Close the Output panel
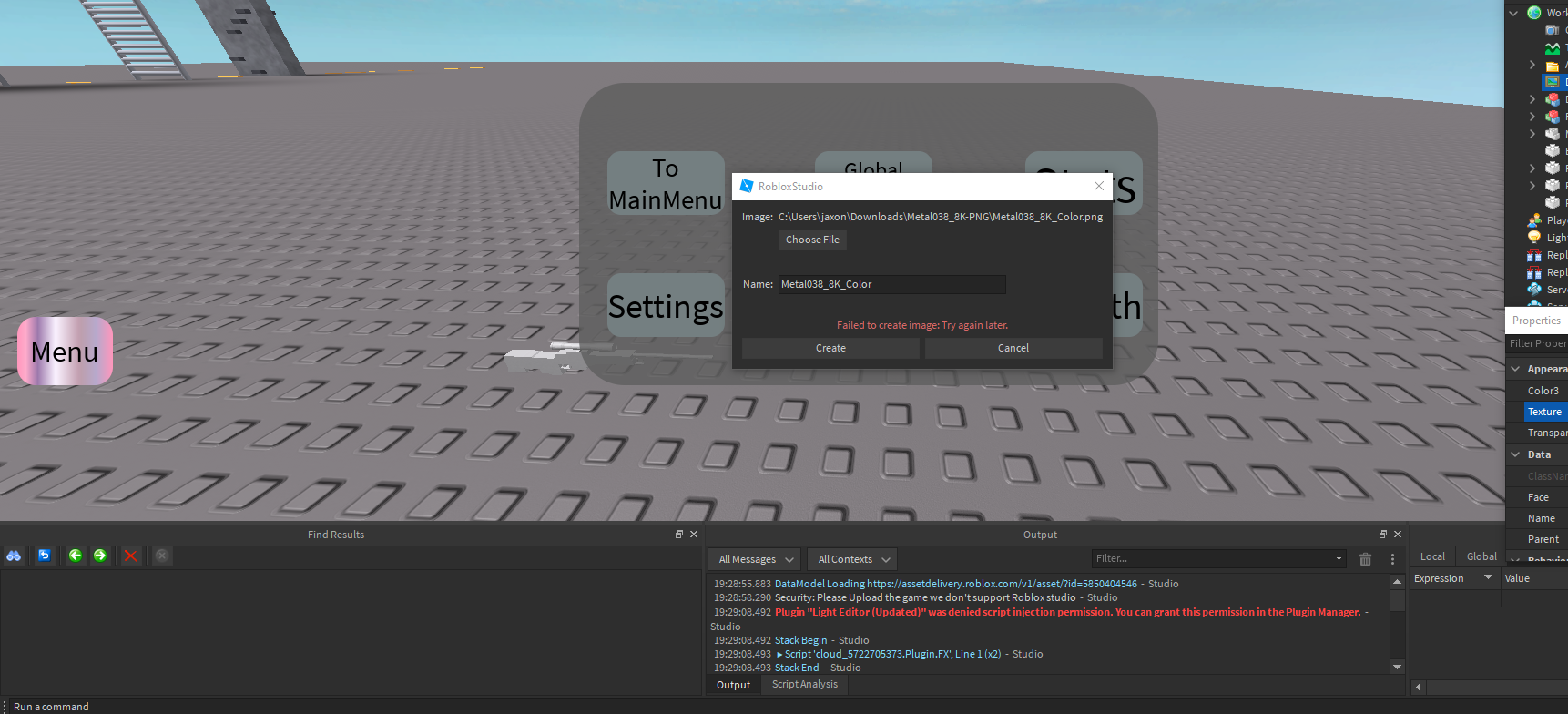The height and width of the screenshot is (714, 1568). coord(1398,535)
